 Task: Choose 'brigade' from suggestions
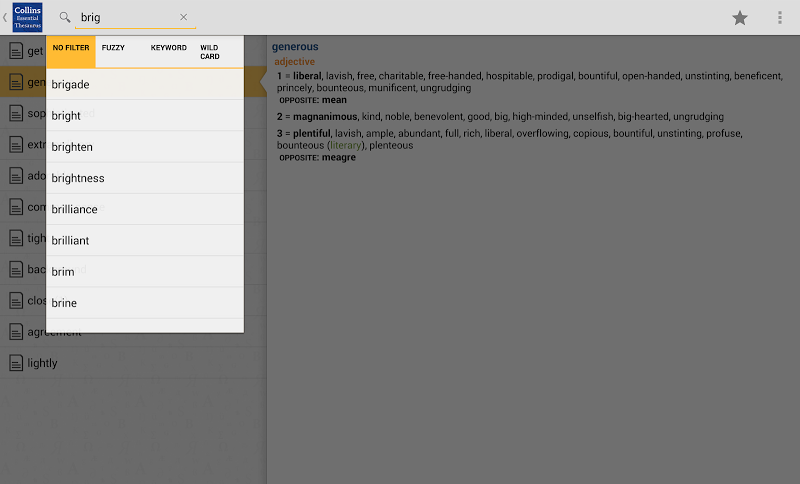[x=145, y=85]
